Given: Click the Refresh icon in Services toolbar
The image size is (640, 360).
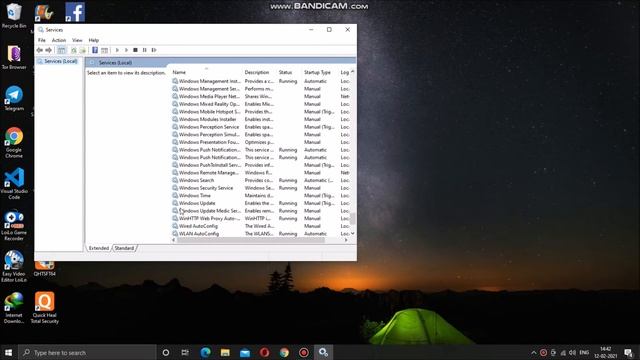Looking at the screenshot, I should coord(73,50).
